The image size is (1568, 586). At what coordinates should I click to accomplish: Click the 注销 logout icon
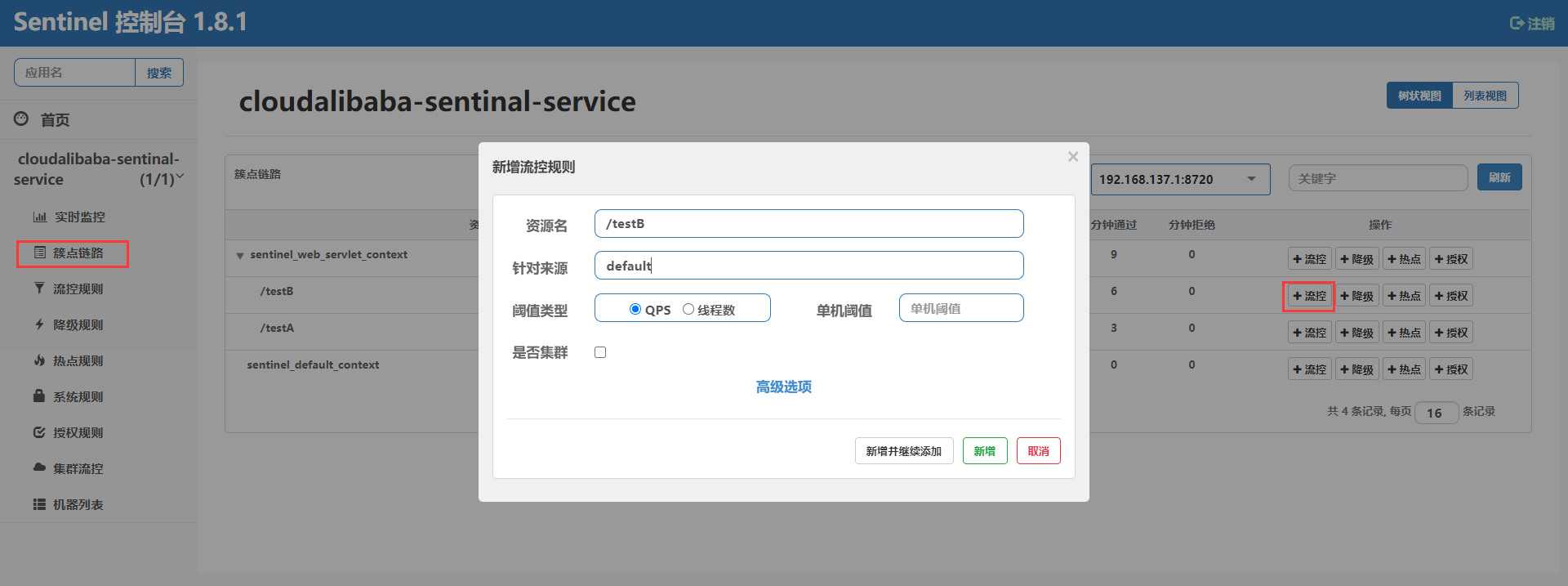[x=1517, y=24]
